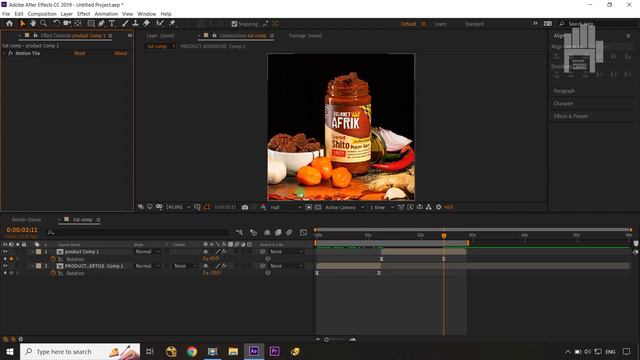The image size is (640, 360).
Task: Toggle Rotation stopwatch on product Comp 1
Action: pyautogui.click(x=53, y=259)
